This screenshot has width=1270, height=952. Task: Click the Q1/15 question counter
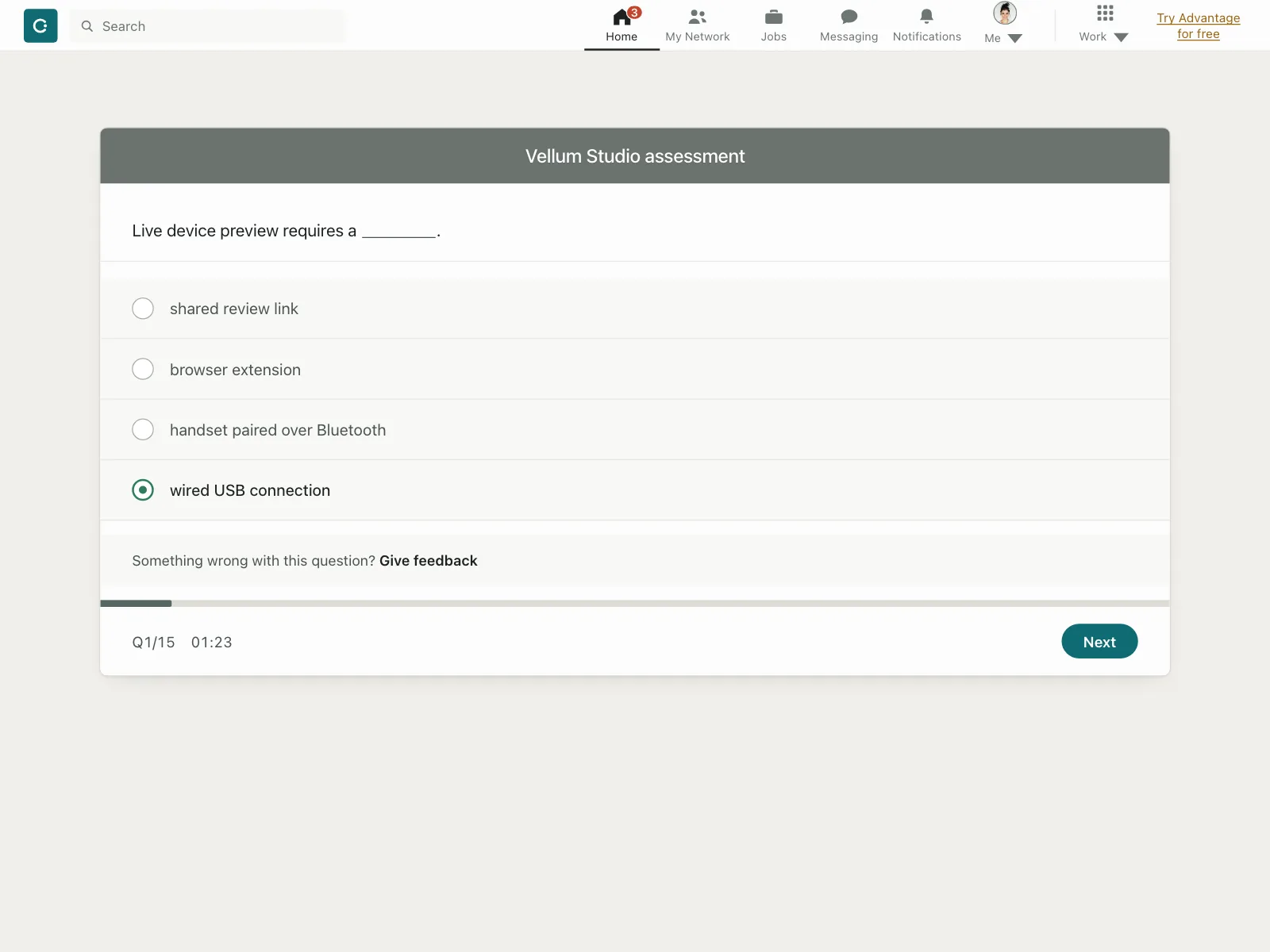tap(153, 643)
